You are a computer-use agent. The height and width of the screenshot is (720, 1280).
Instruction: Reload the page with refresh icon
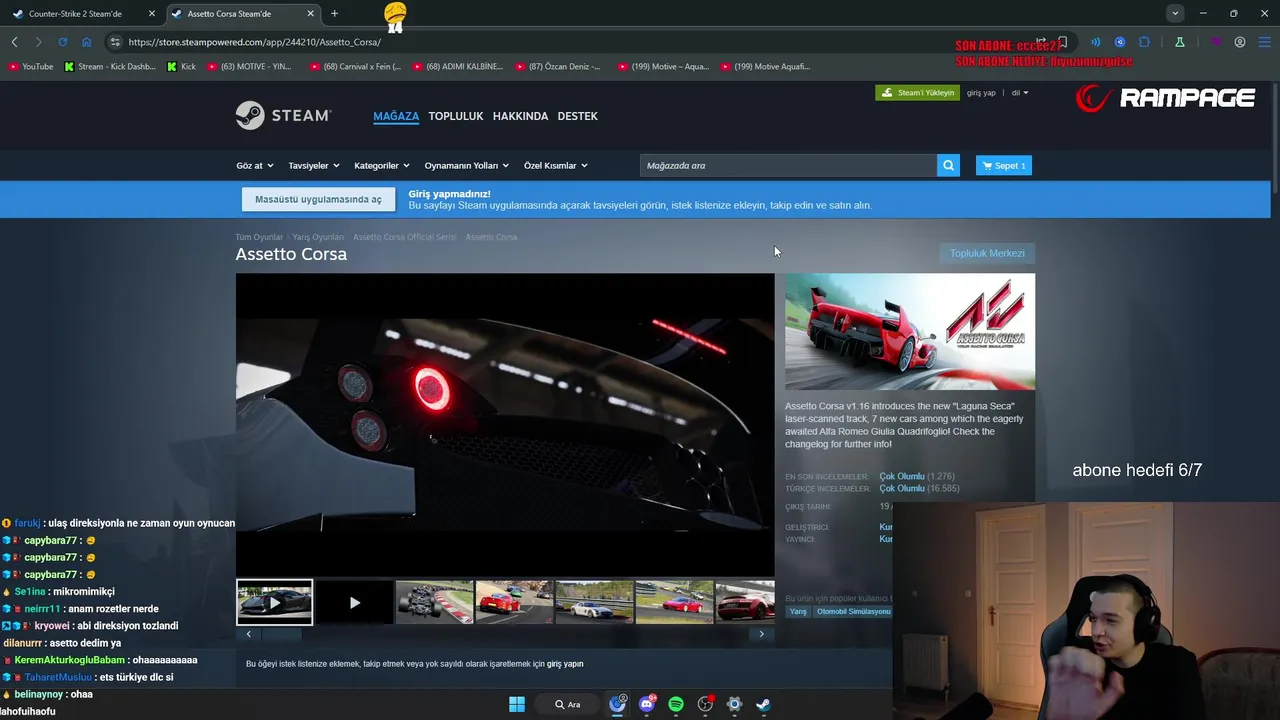[x=62, y=42]
